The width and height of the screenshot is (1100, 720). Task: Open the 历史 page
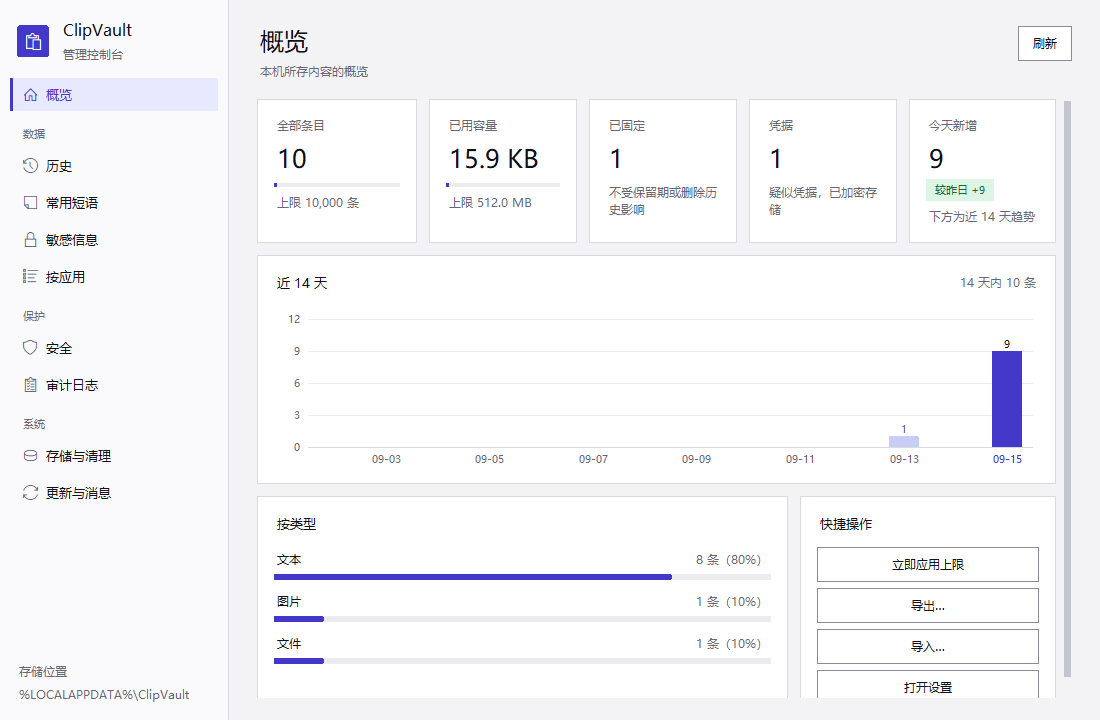point(114,166)
